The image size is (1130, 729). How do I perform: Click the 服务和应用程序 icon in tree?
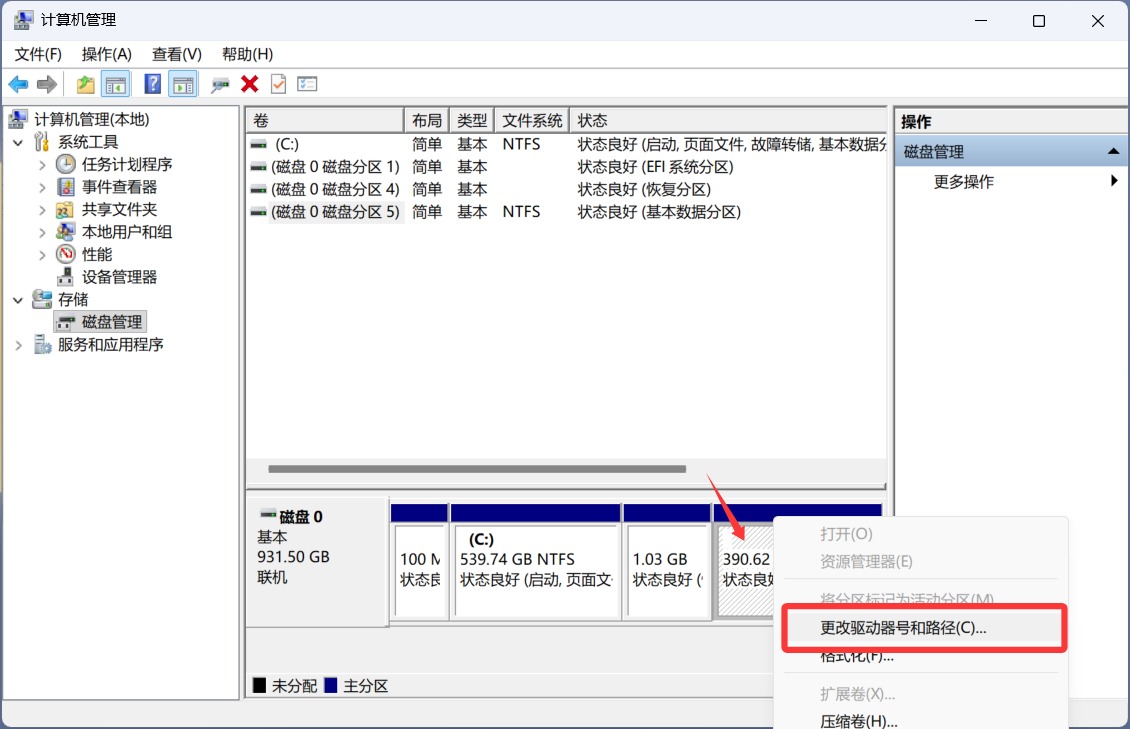point(43,344)
